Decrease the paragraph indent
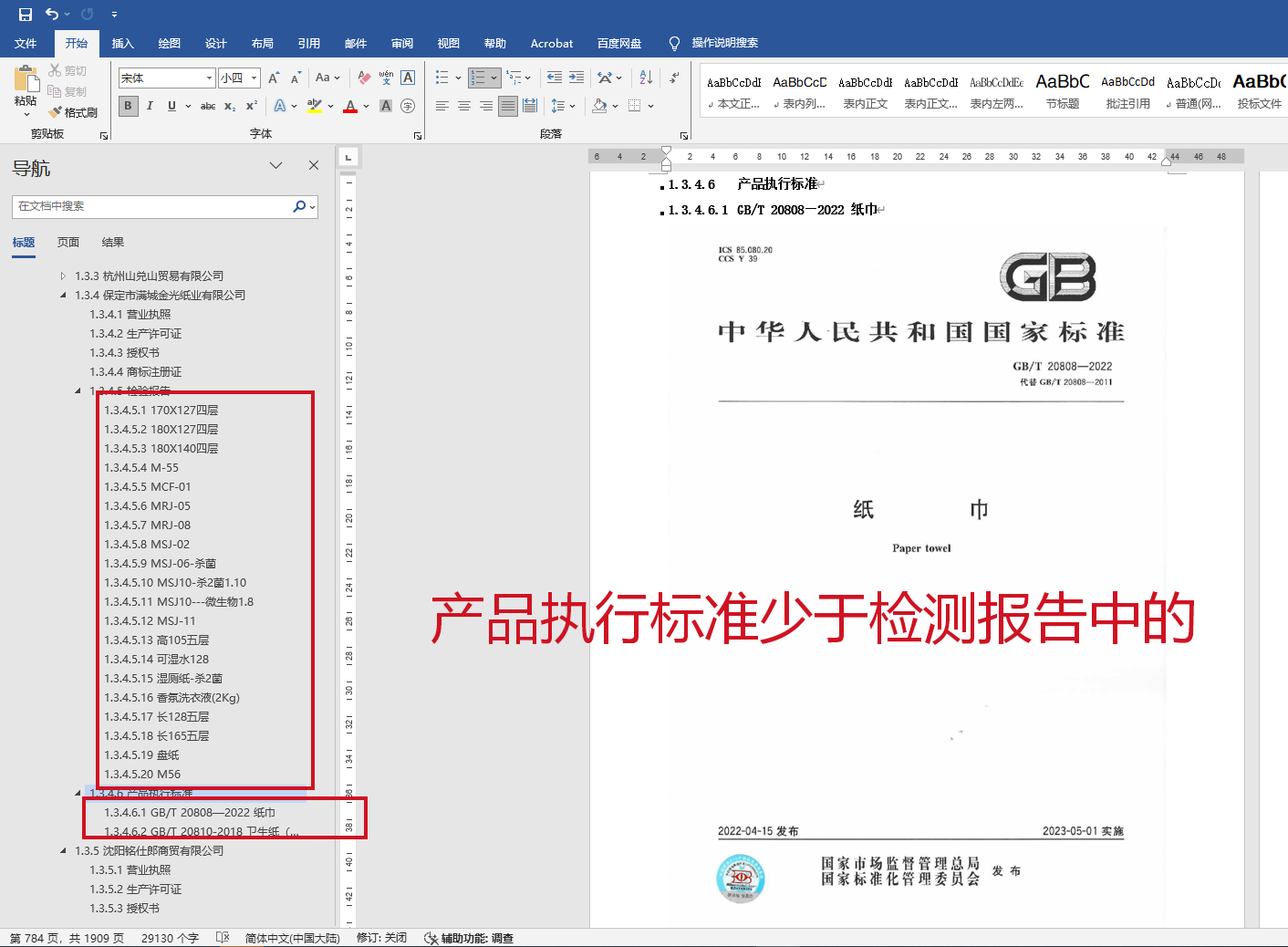 (555, 78)
